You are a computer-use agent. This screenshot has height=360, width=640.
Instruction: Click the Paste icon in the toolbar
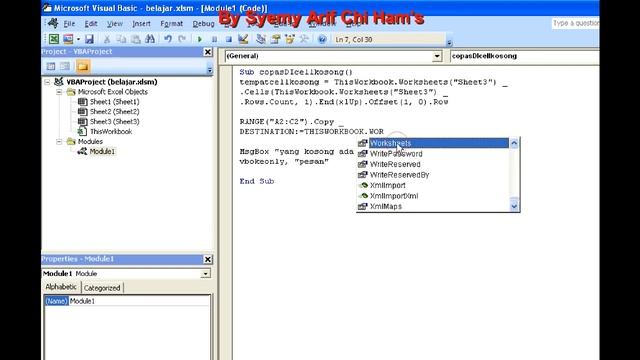click(136, 39)
